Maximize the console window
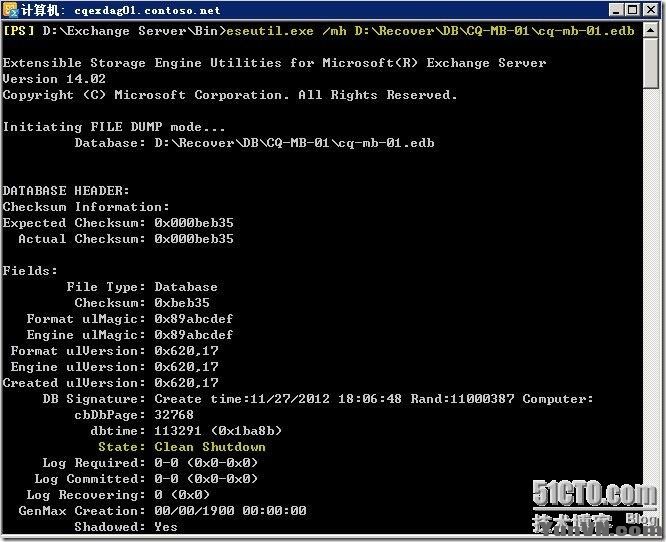 coord(632,9)
